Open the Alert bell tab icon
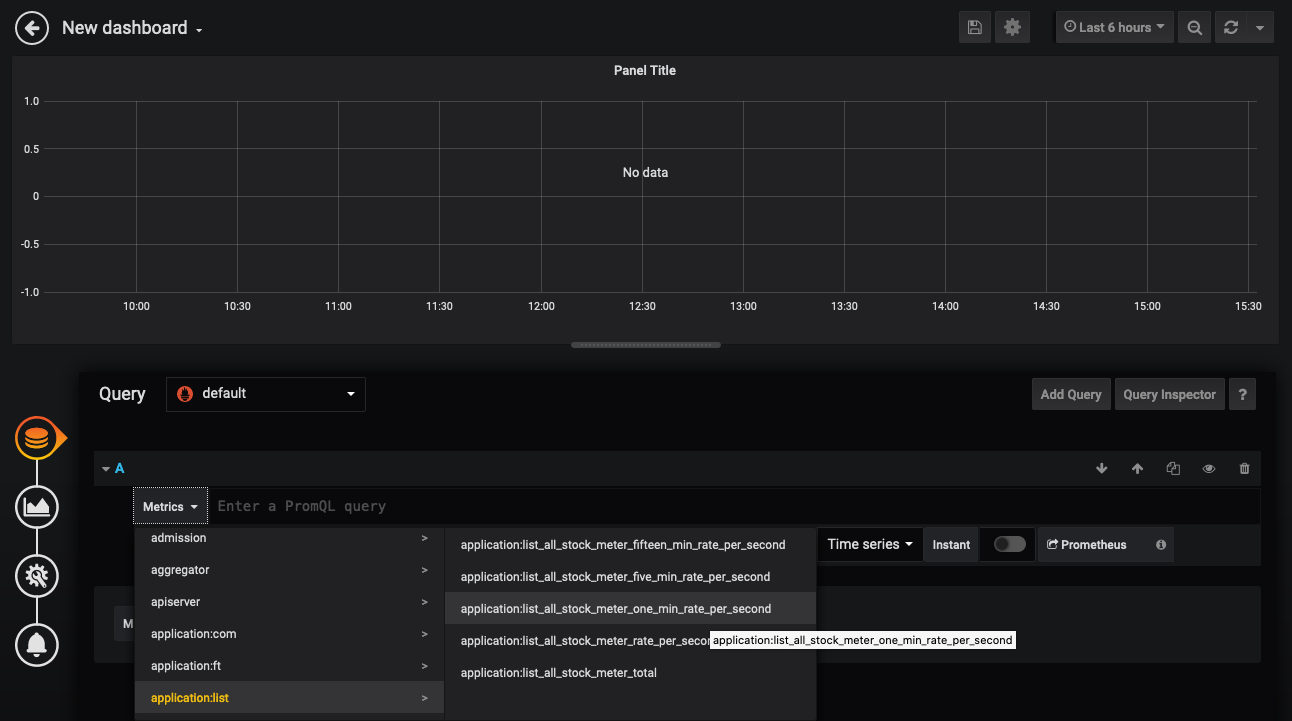Image resolution: width=1292 pixels, height=721 pixels. (37, 644)
